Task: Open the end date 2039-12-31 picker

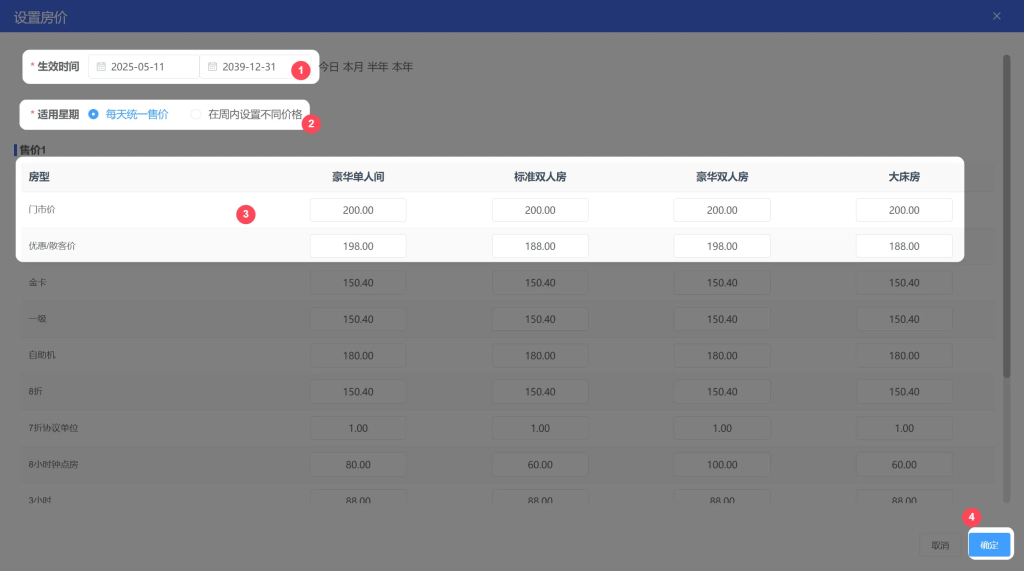Action: tap(250, 67)
